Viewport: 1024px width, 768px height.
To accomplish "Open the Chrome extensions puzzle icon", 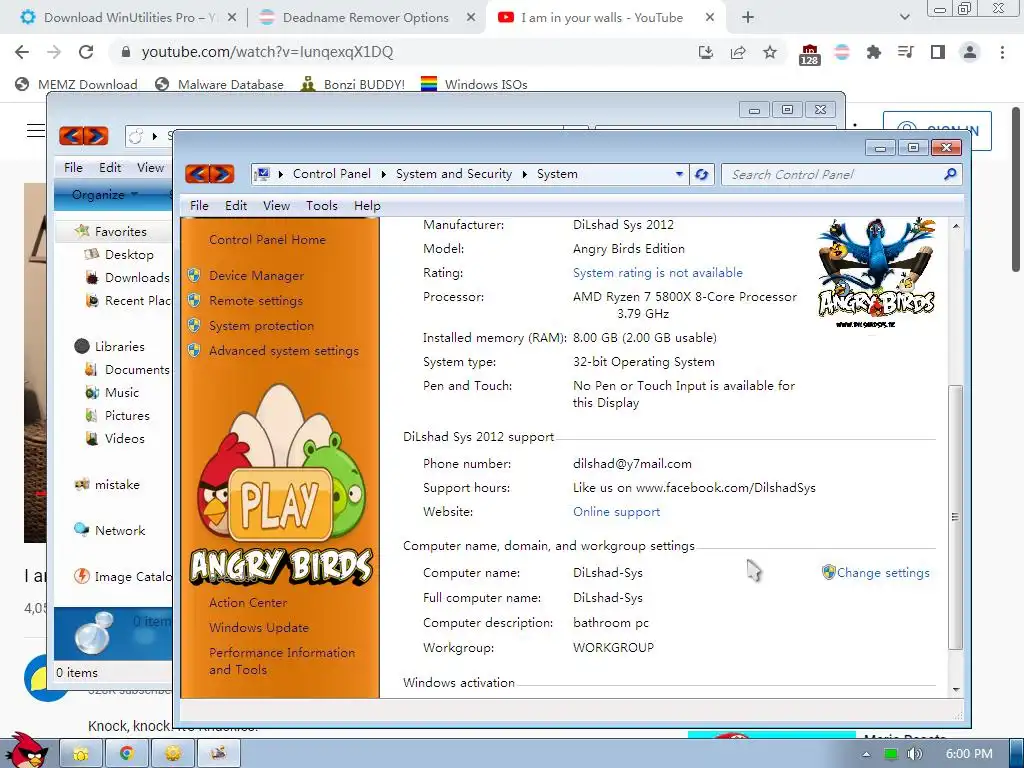I will pos(873,52).
